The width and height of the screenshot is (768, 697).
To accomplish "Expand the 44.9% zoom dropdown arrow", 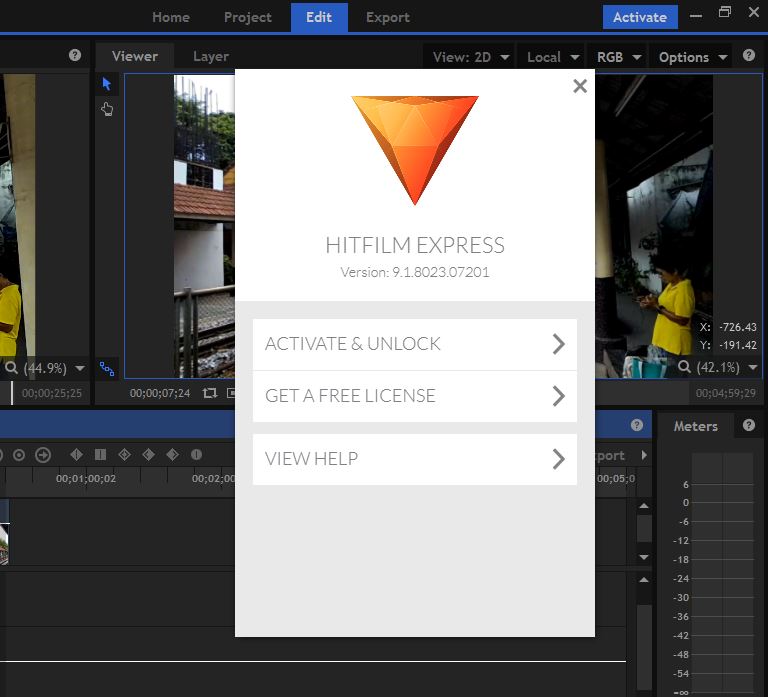I will pyautogui.click(x=80, y=368).
